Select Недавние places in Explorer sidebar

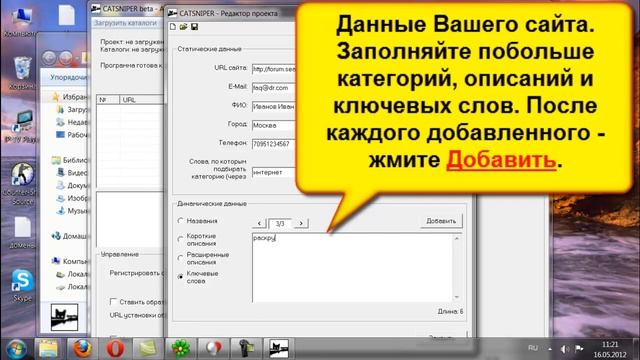[72, 122]
